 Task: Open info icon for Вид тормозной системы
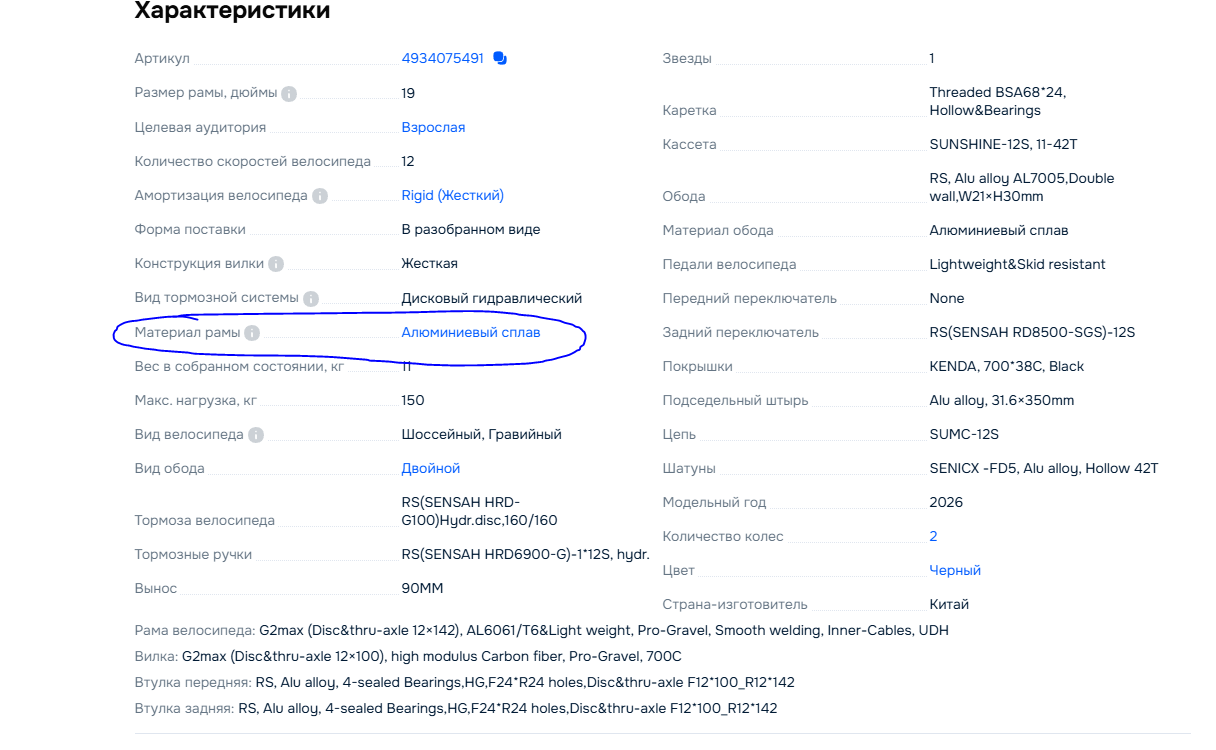[x=311, y=298]
